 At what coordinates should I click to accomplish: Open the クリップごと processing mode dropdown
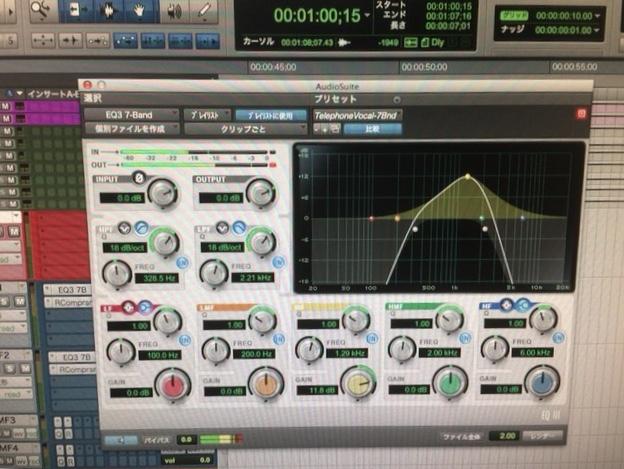click(x=245, y=129)
